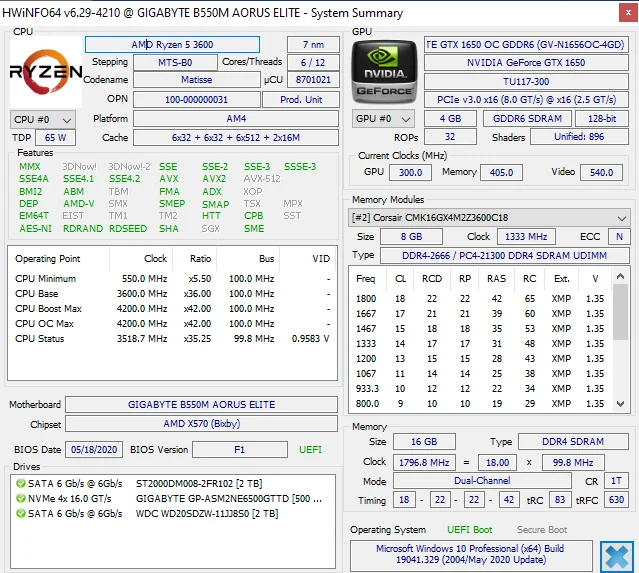The image size is (639, 573).
Task: Click the Unified: 896 shaders value
Action: [579, 137]
